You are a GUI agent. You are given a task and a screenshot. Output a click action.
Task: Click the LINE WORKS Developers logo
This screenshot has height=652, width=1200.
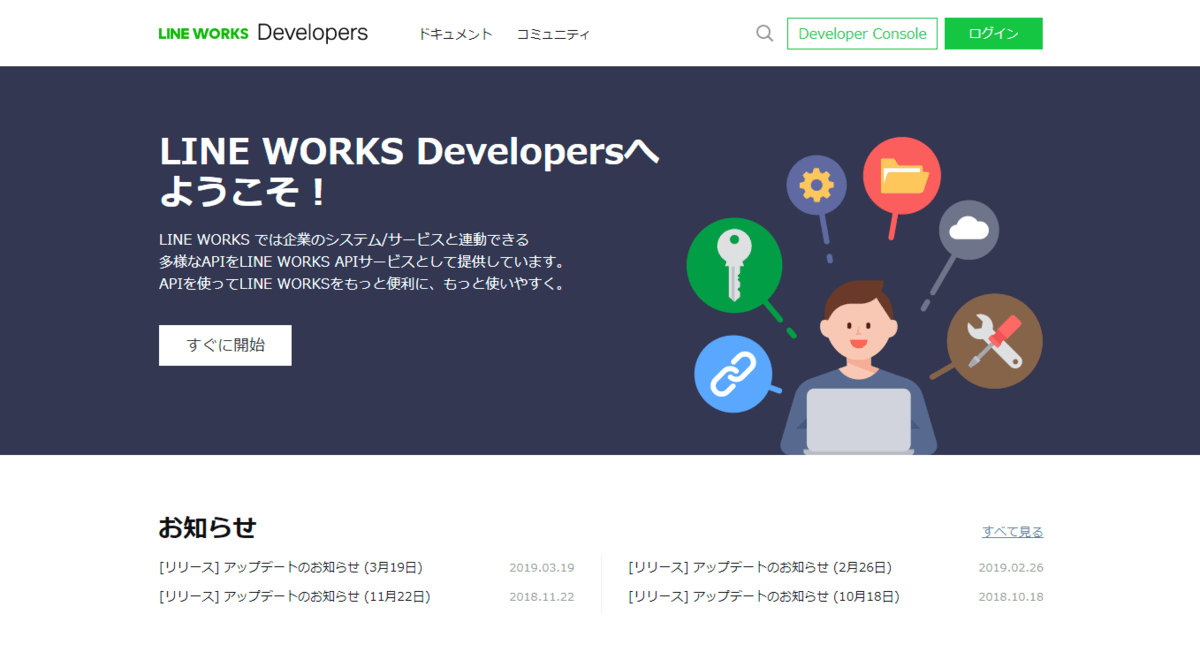[263, 33]
